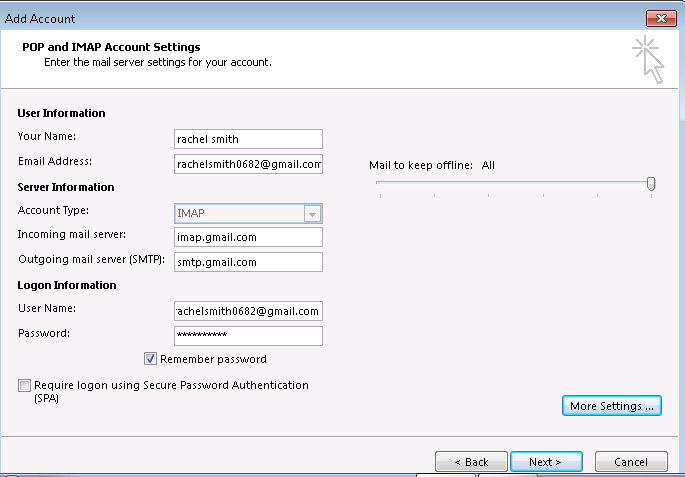This screenshot has width=685, height=477.
Task: Close the Add Account window
Action: (x=661, y=18)
